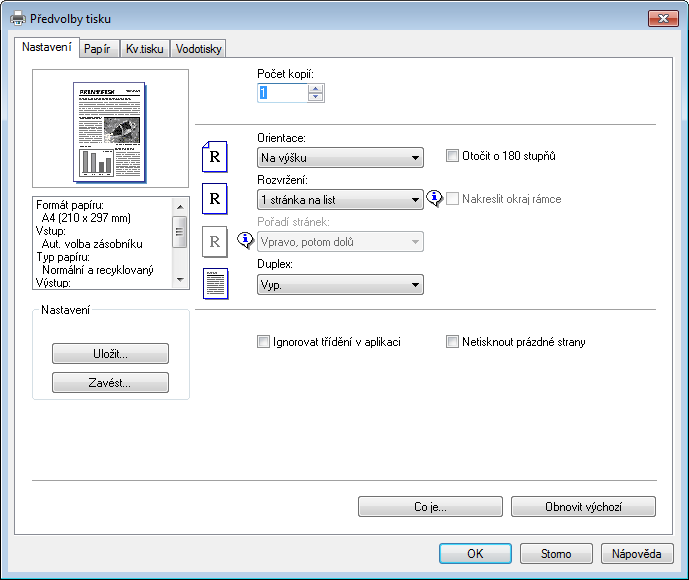Cancel with the Storno button

(x=556, y=554)
